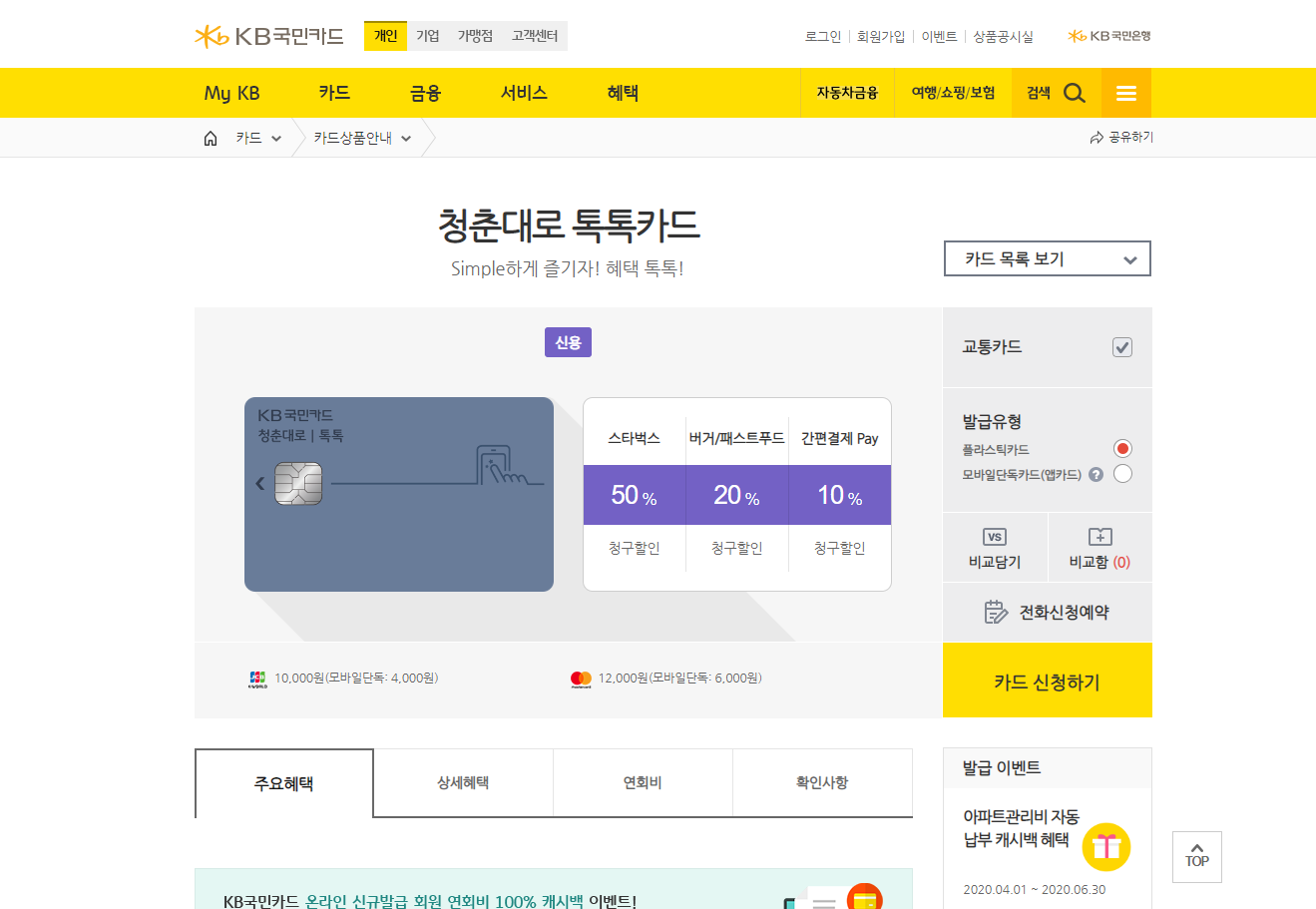The width and height of the screenshot is (1316, 909).
Task: Show previous card image with left arrow
Action: click(x=260, y=483)
